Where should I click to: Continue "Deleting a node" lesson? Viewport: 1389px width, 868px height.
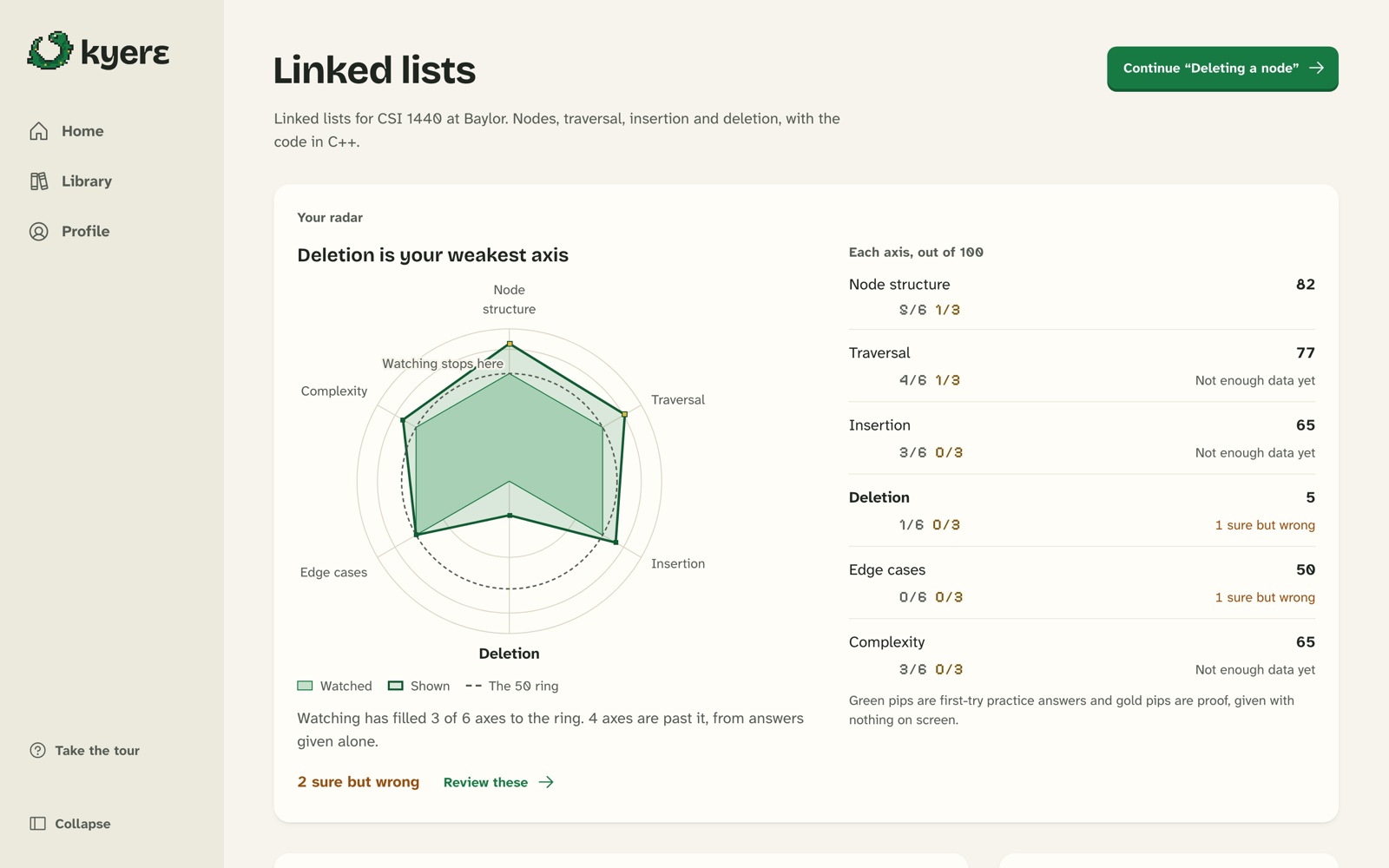[1222, 69]
